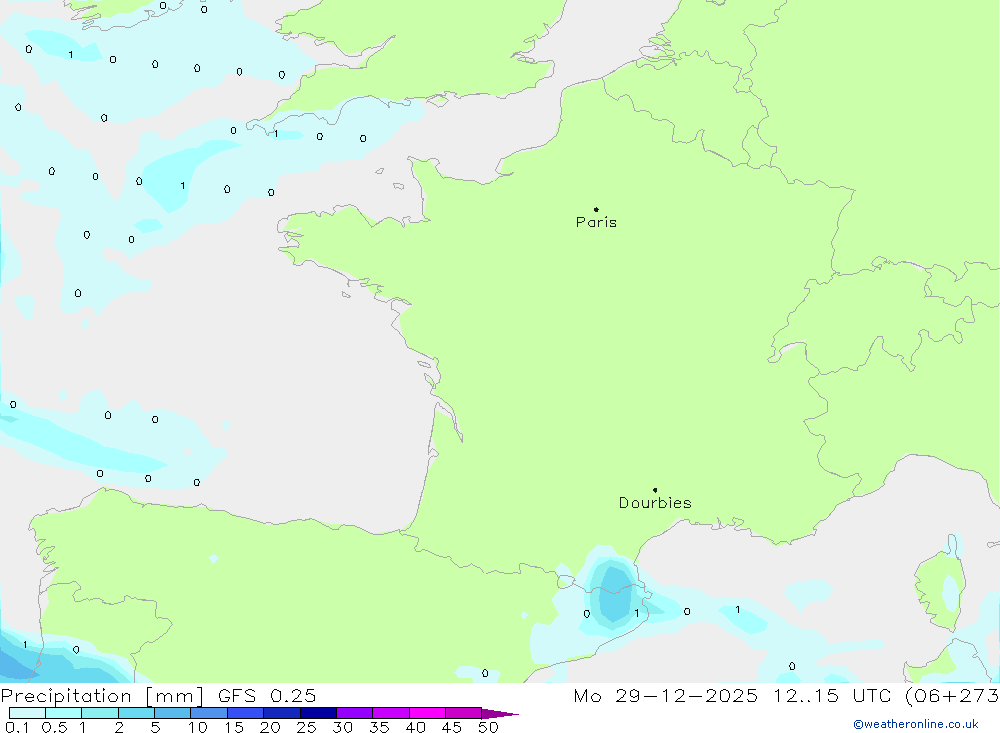The image size is (1000, 733).
Task: Click the 'GFS 0.25' model label
Action: click(267, 695)
